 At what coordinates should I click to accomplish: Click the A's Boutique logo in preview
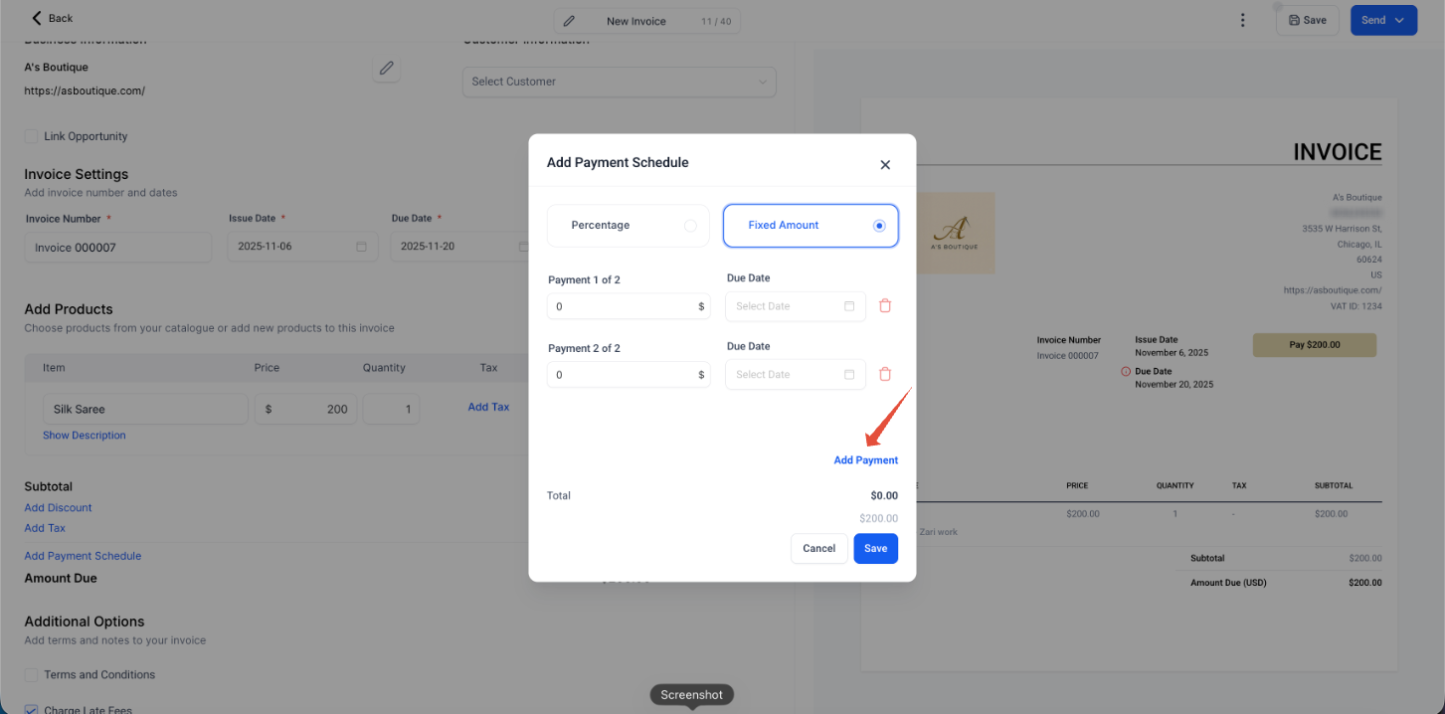point(954,232)
